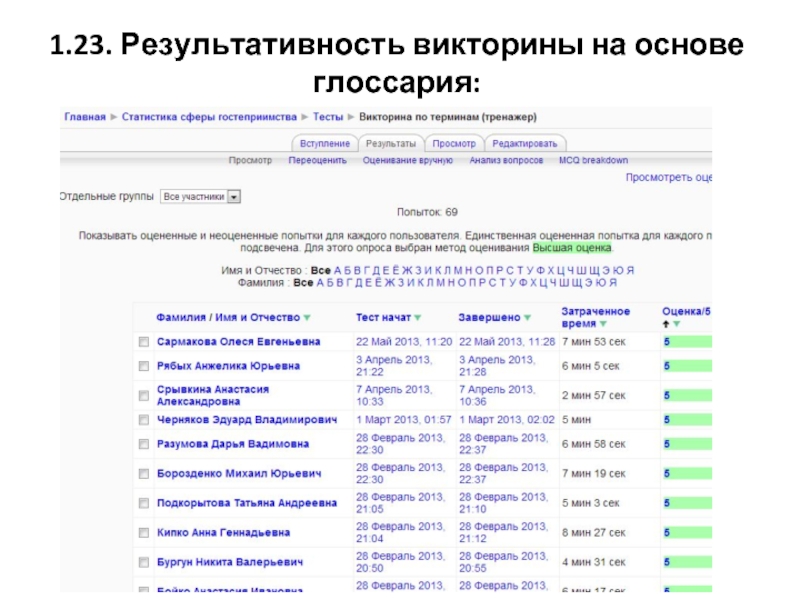Tick checkbox for Кипко Анна Геннадьевна

144,533
